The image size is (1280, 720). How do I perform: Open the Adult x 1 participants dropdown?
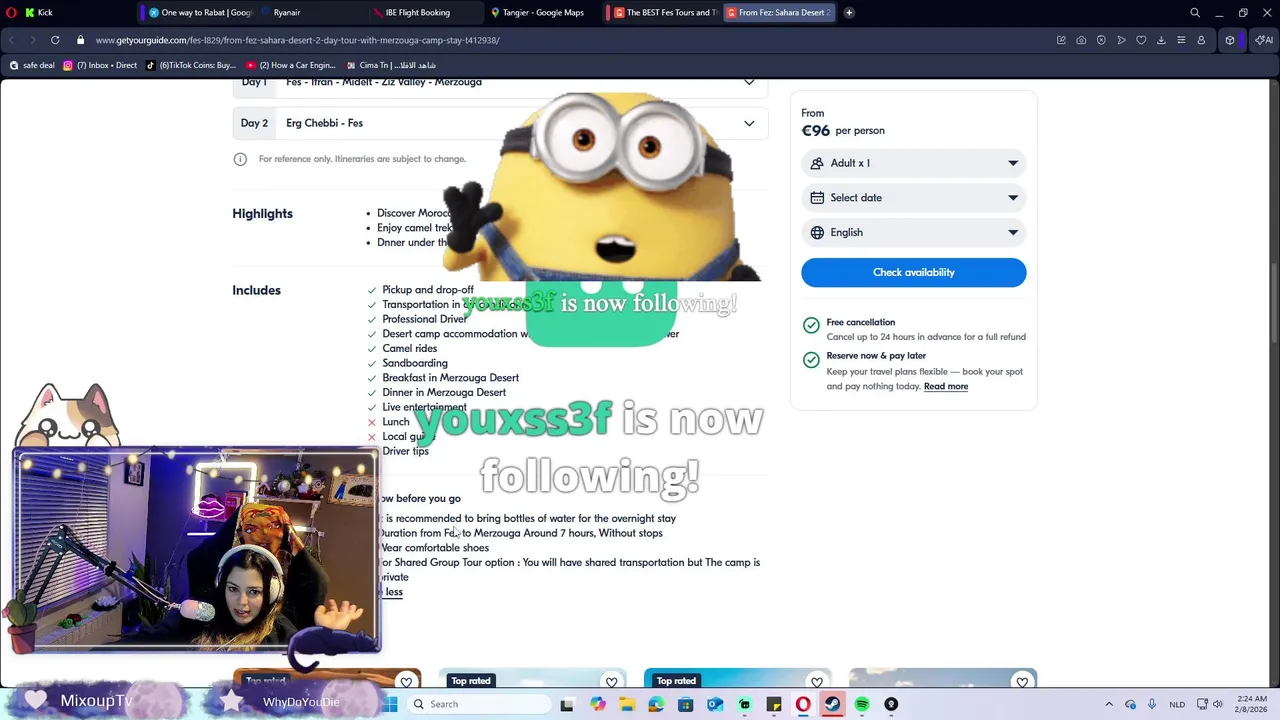tap(914, 163)
